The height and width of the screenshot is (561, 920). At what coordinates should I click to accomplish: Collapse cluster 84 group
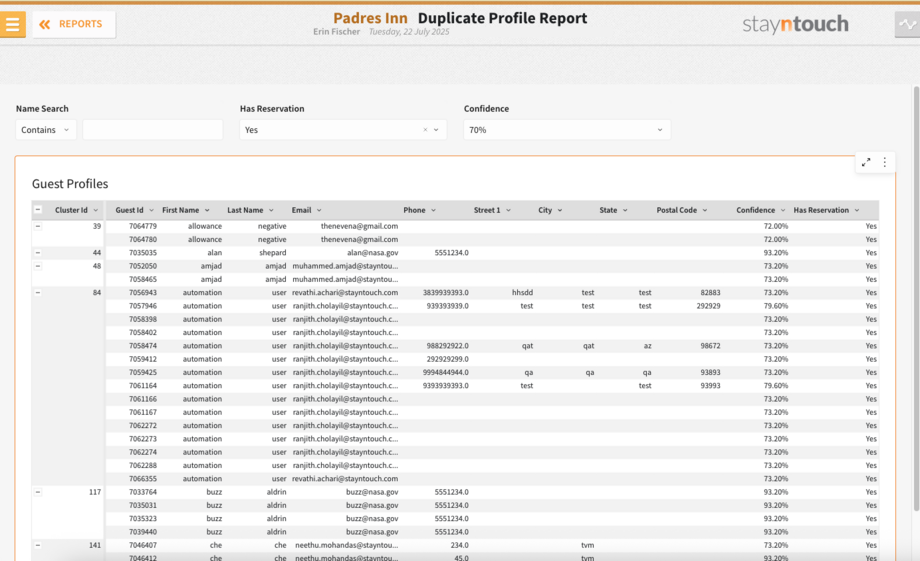coord(38,292)
